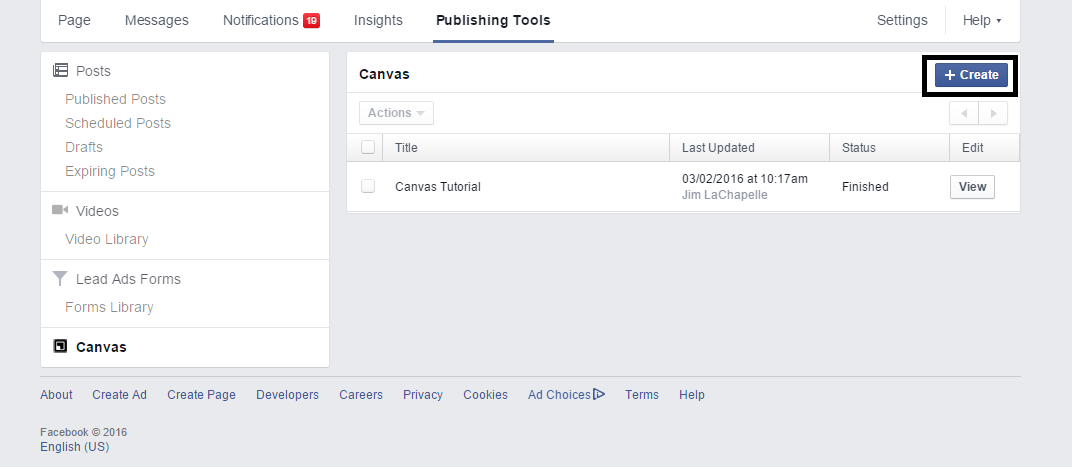Open the Notifications badge showing 19
This screenshot has height=467, width=1072.
pos(311,21)
